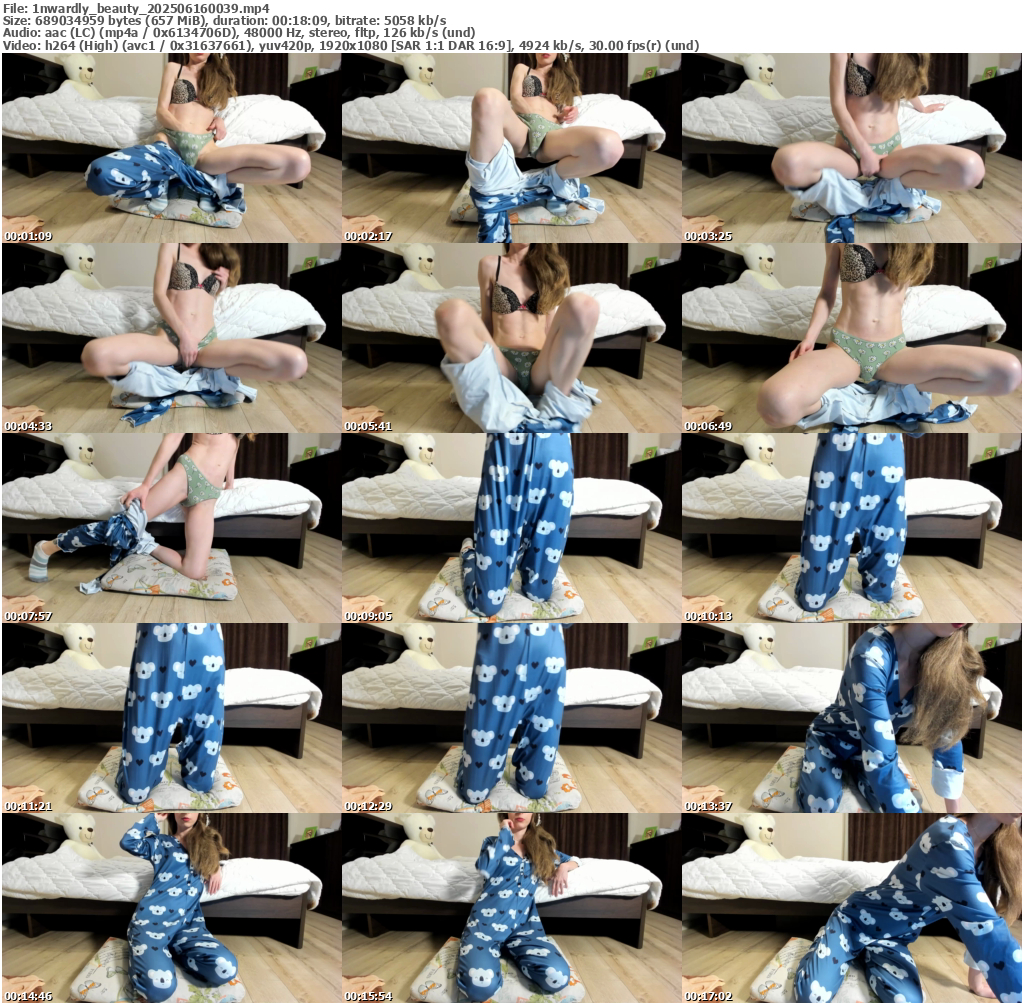
Task: Select the thumbnail stamped 00:03:25
Action: (x=852, y=148)
